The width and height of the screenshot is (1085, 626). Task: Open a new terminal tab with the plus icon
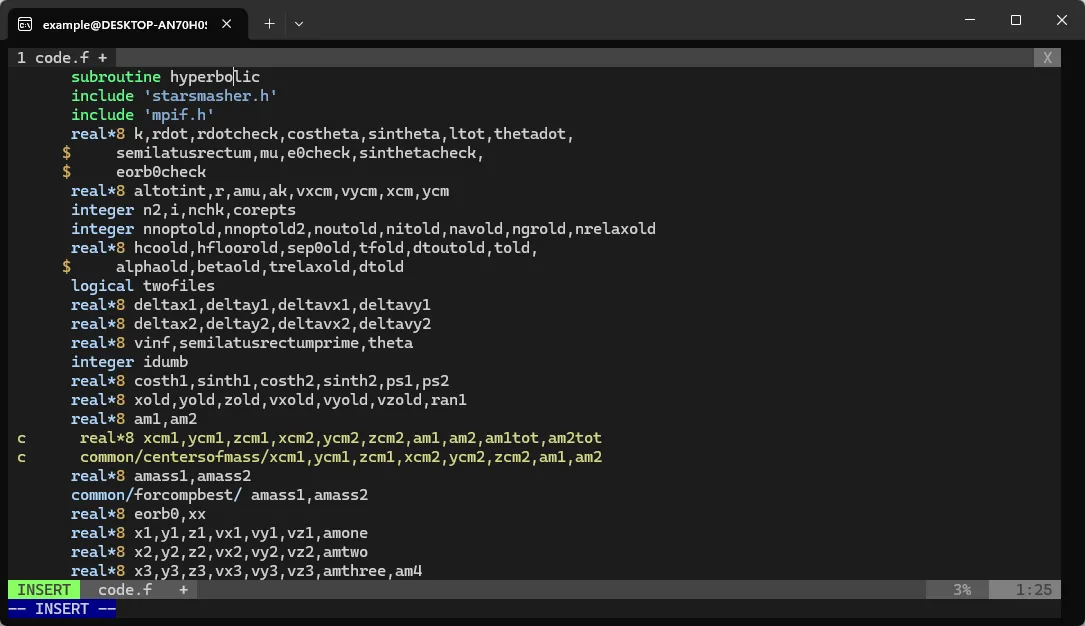point(269,23)
